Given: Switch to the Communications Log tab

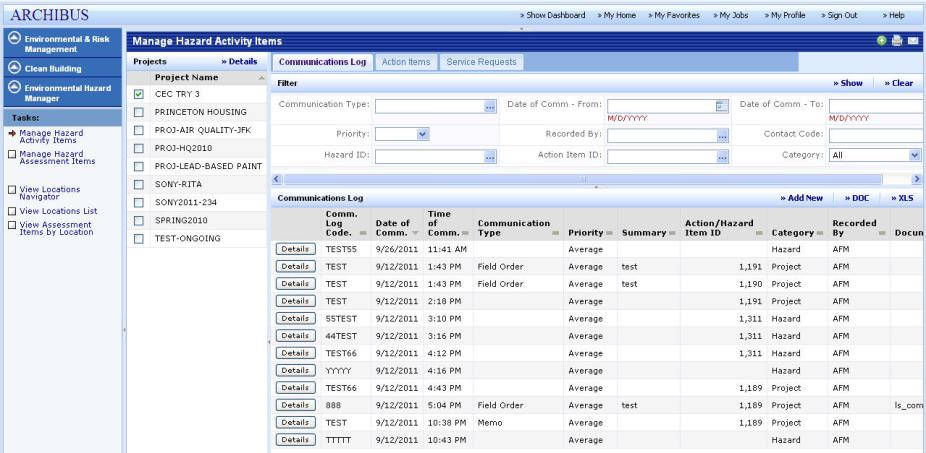Looking at the screenshot, I should pos(322,62).
